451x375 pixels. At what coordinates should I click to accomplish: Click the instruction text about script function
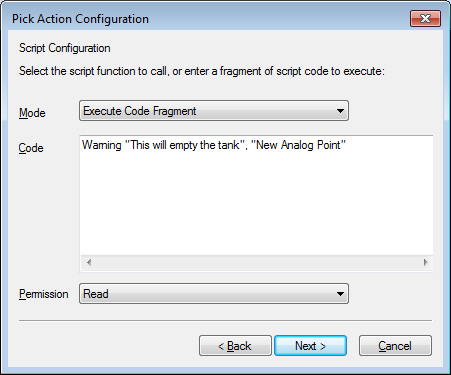202,71
